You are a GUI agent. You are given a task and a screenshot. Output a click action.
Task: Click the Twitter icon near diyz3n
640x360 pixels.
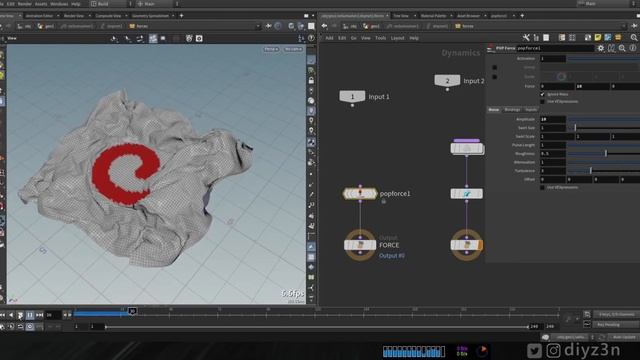click(x=534, y=350)
